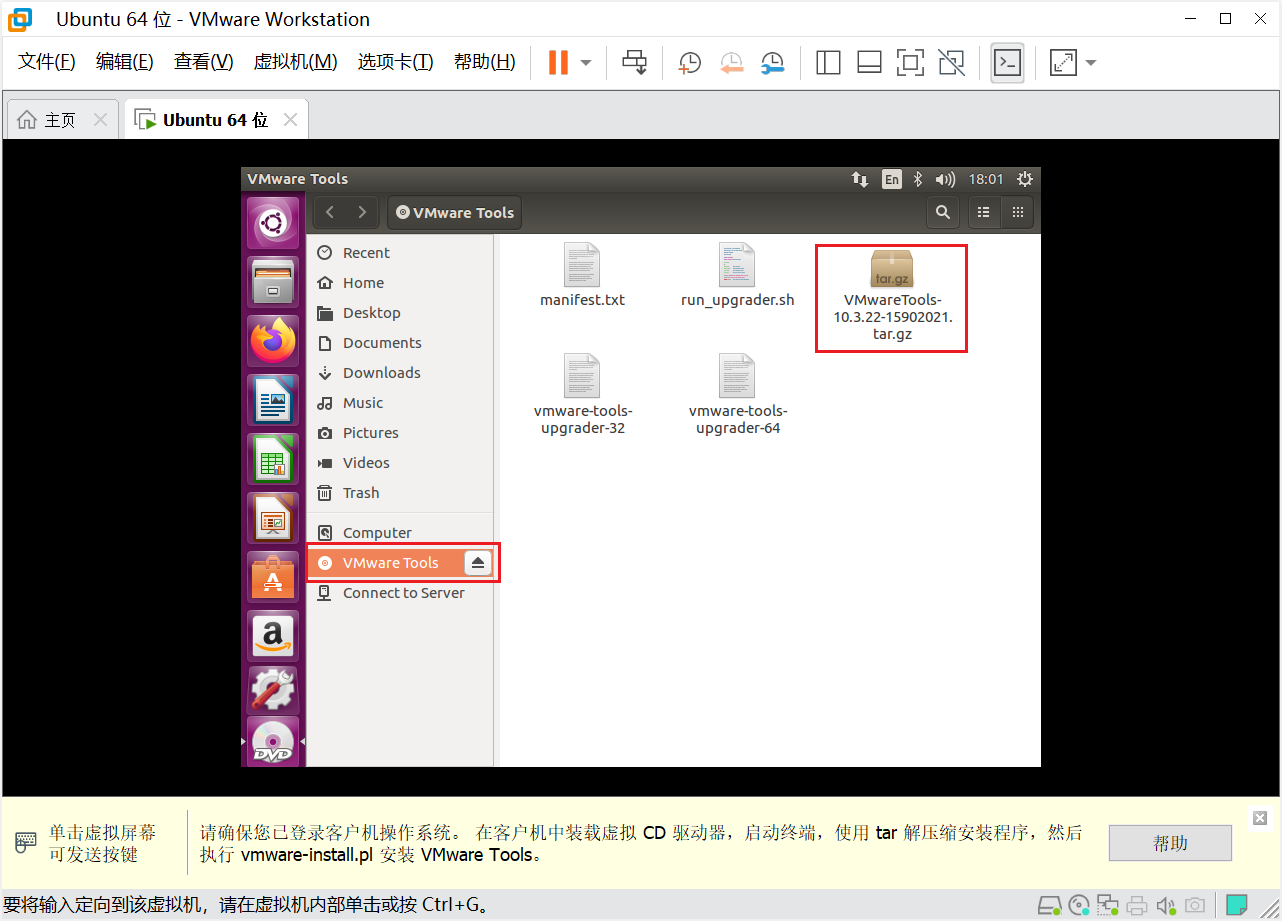Image resolution: width=1282 pixels, height=921 pixels.
Task: Go forward in the Files window
Action: click(362, 212)
